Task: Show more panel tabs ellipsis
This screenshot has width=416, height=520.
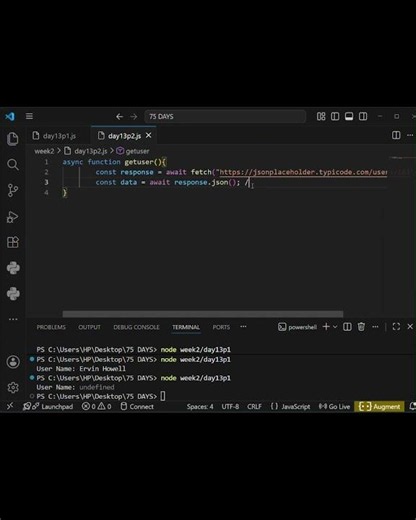Action: [x=243, y=327]
